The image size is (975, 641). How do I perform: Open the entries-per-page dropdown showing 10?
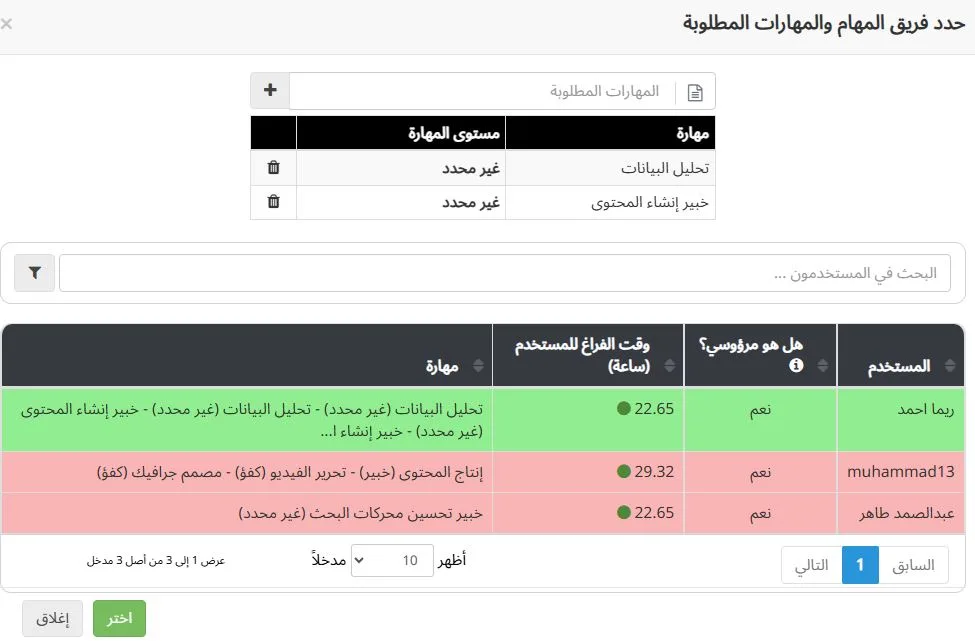[x=392, y=560]
